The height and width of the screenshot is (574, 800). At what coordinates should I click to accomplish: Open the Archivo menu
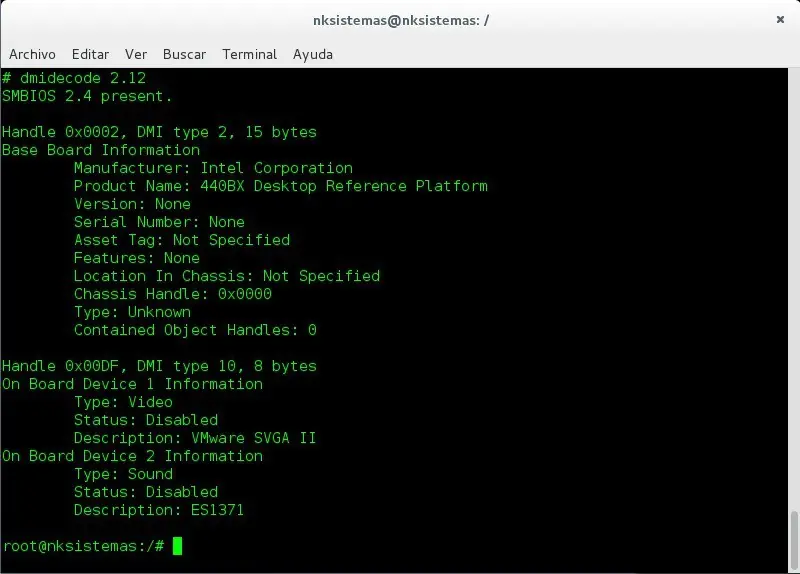coord(32,54)
